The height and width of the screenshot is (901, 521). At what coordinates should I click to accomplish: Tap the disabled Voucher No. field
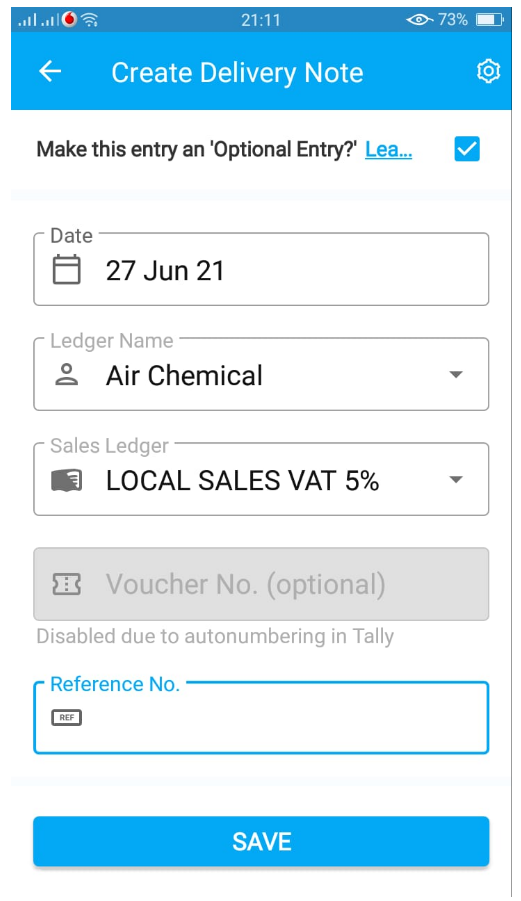pyautogui.click(x=261, y=584)
